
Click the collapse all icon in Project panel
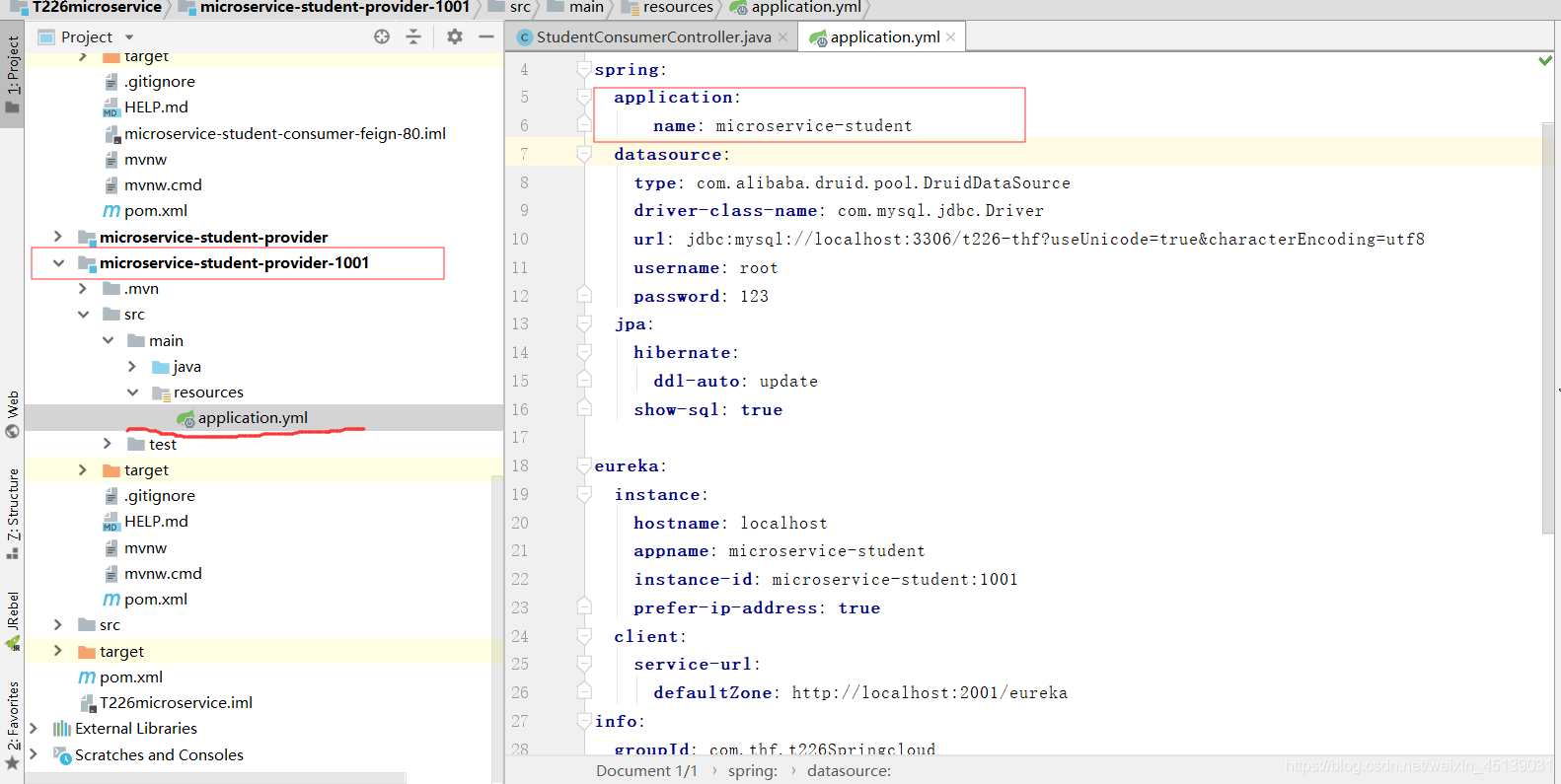(x=413, y=36)
